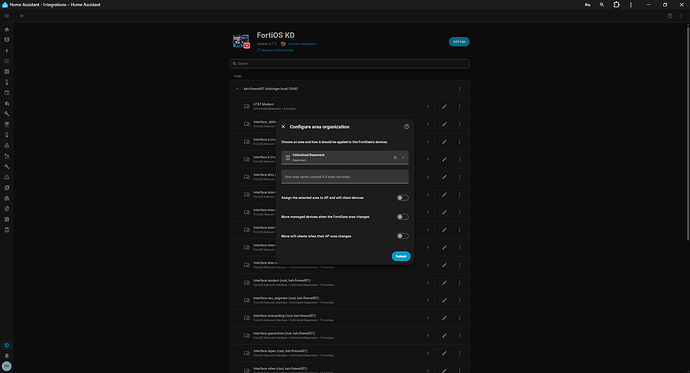Open three-dot menu for Interface mpan
This screenshot has width=690, height=373.
pyautogui.click(x=459, y=353)
